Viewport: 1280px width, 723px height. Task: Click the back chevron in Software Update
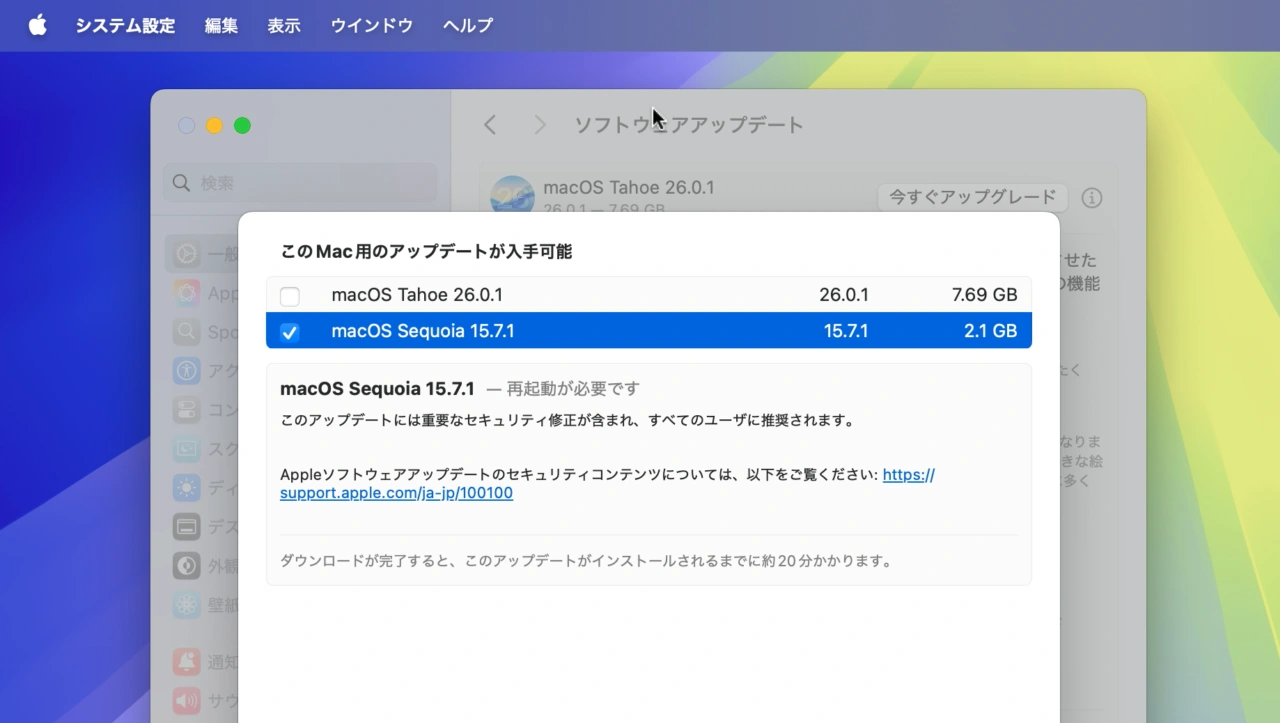(490, 124)
